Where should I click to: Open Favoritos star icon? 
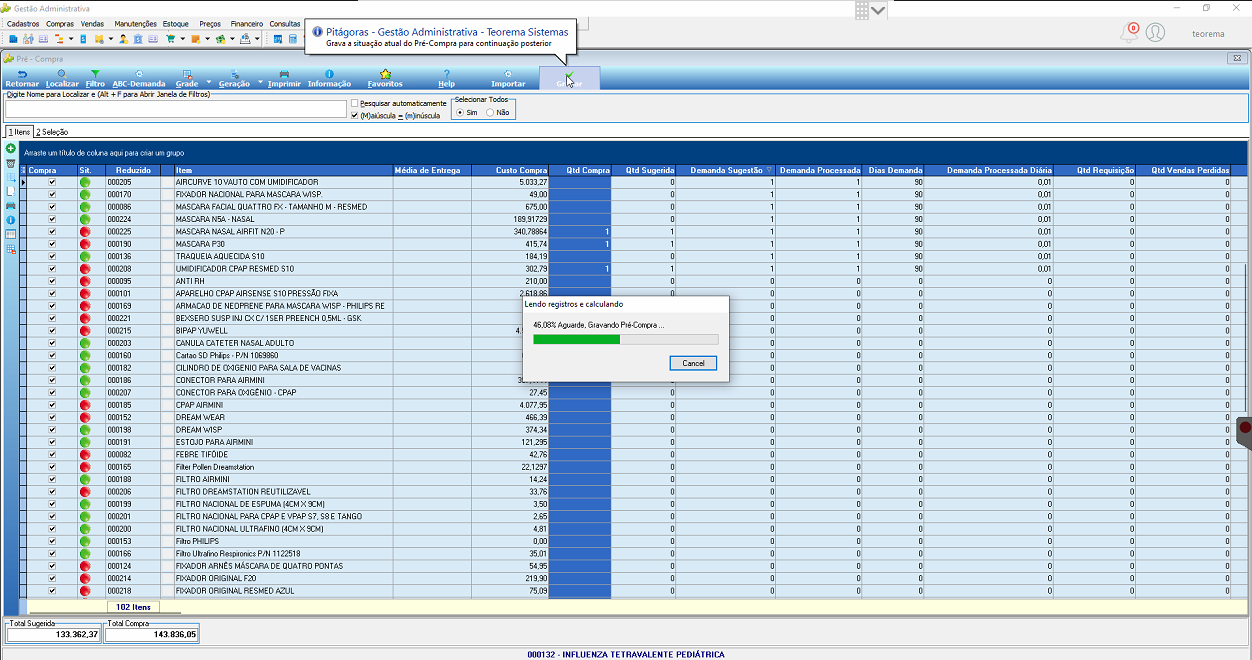pos(385,79)
